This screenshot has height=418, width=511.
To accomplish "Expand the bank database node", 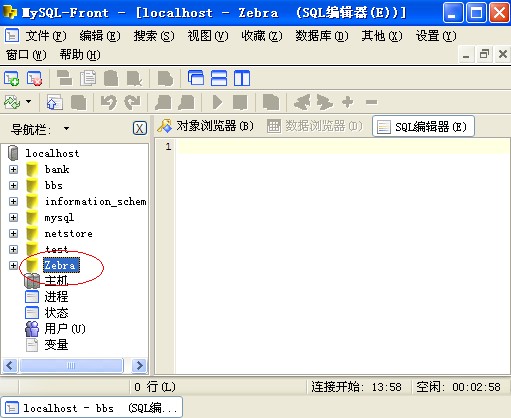I will 13,169.
